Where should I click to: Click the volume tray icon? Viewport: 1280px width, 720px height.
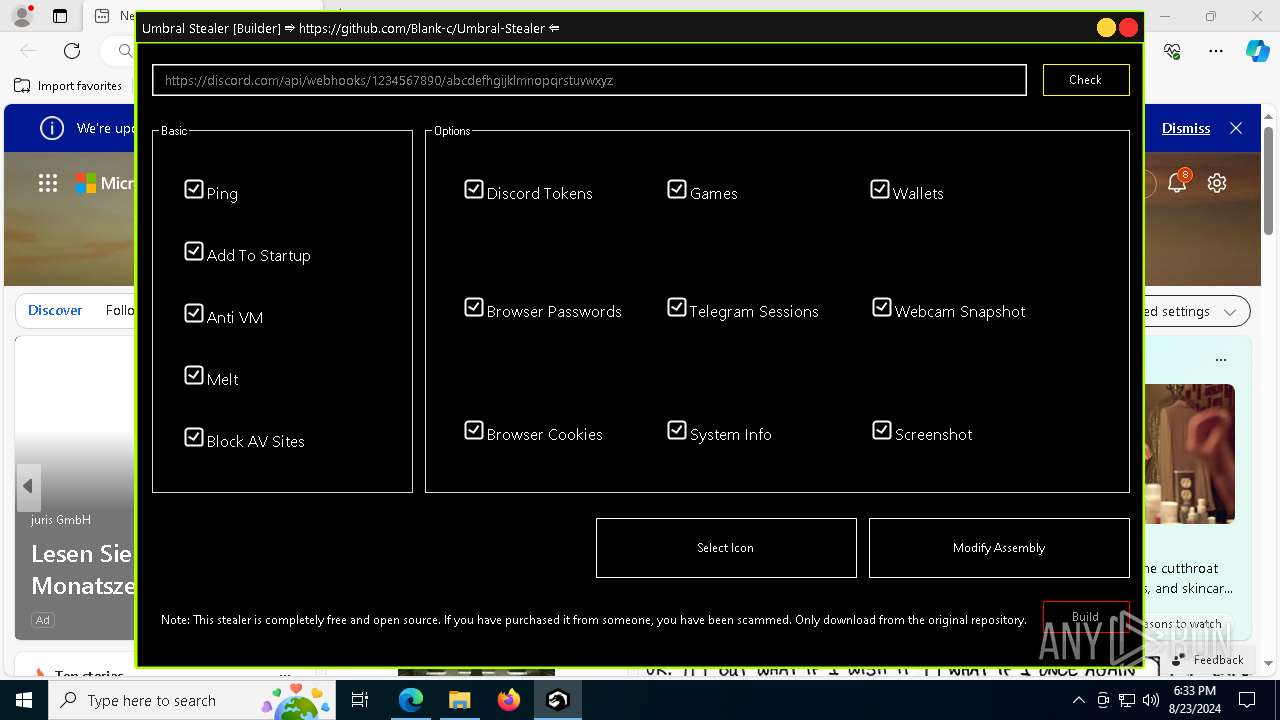pyautogui.click(x=1151, y=700)
